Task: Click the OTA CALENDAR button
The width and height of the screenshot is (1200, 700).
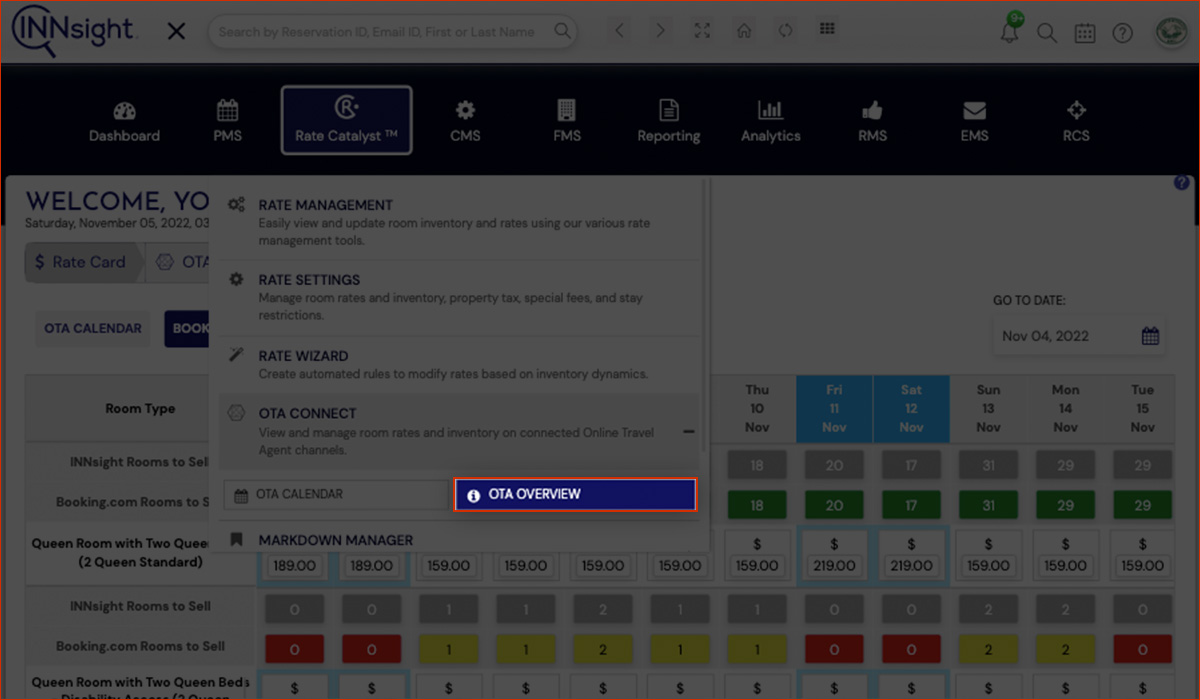Action: [93, 328]
